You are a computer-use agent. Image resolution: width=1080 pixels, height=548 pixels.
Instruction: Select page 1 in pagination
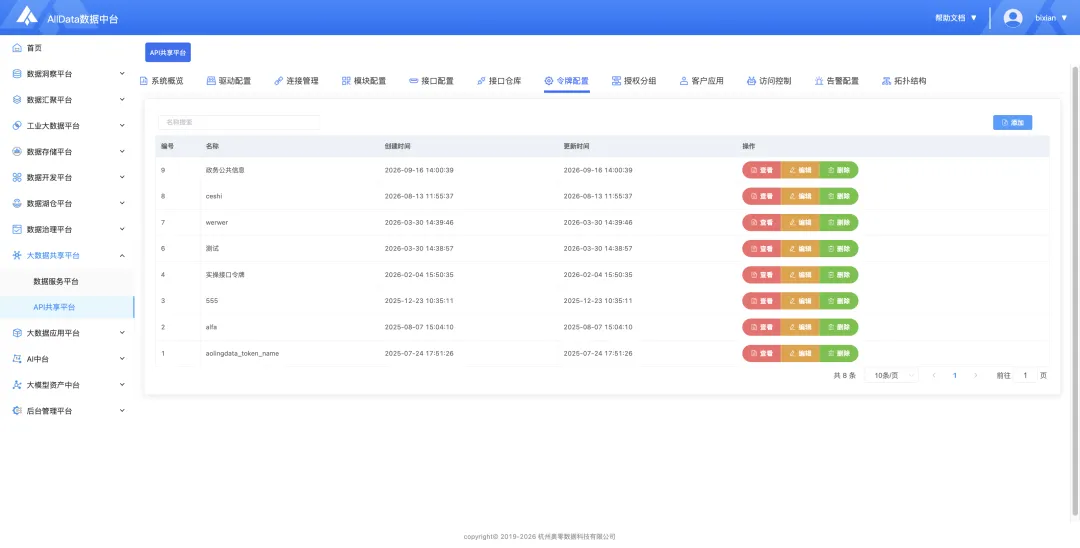(x=955, y=375)
